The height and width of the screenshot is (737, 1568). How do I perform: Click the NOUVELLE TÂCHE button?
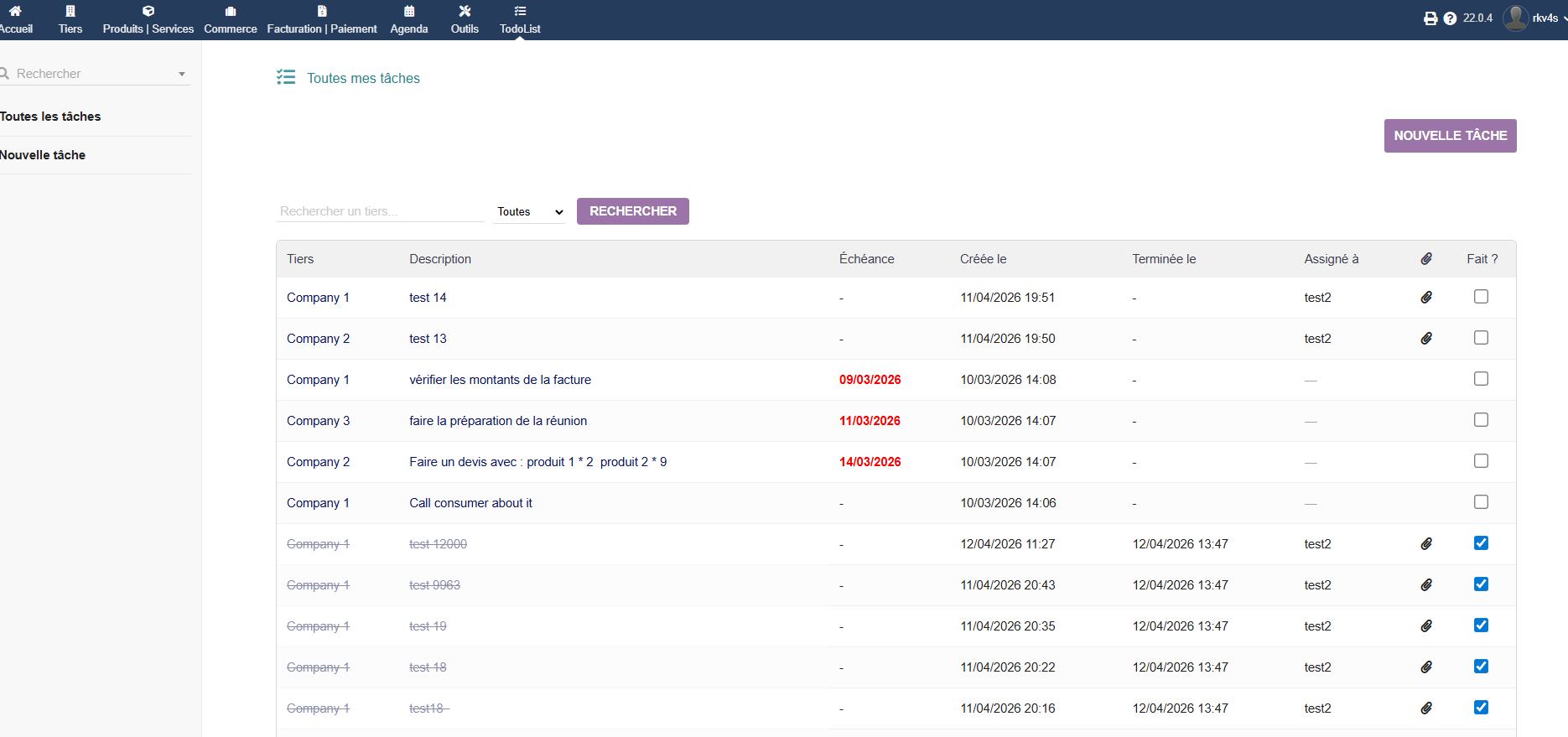1450,136
